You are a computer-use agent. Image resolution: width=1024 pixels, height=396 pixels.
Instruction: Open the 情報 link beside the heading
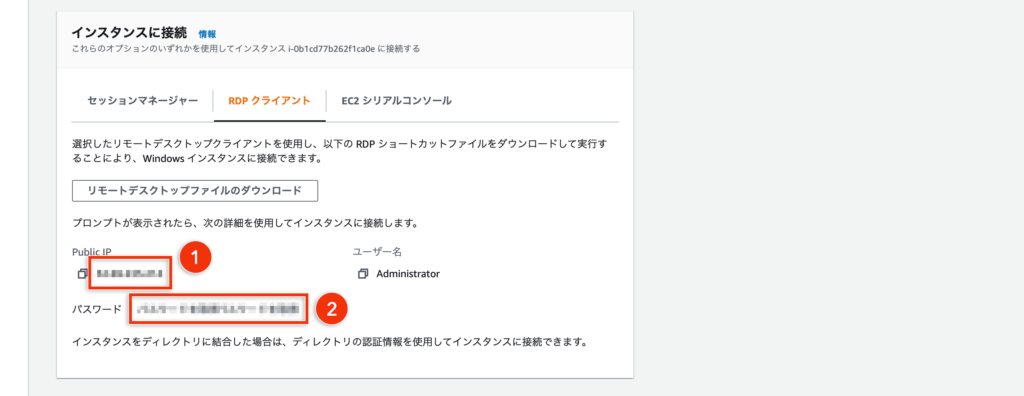click(207, 34)
